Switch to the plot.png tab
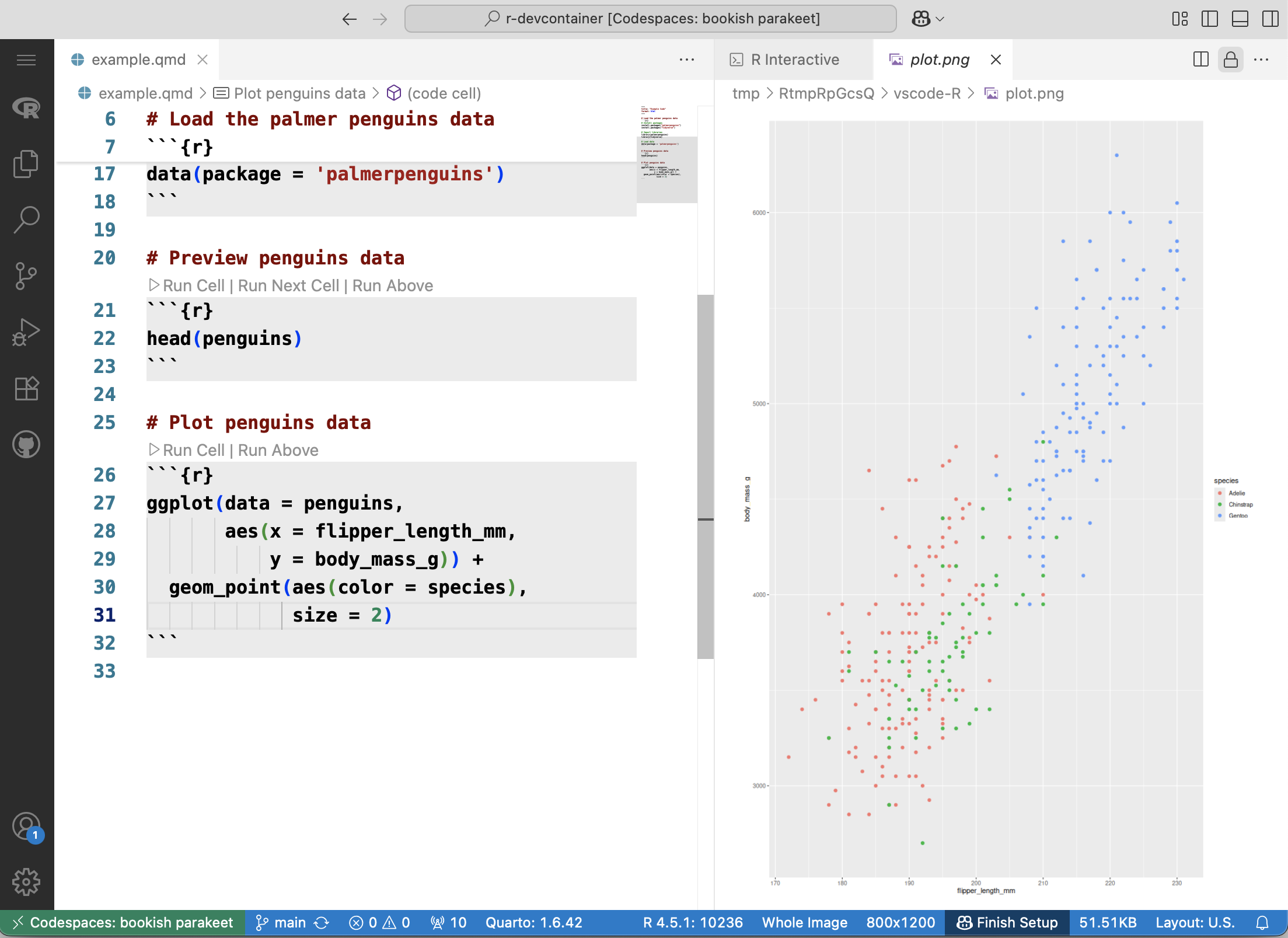The height and width of the screenshot is (938, 1288). pyautogui.click(x=940, y=60)
